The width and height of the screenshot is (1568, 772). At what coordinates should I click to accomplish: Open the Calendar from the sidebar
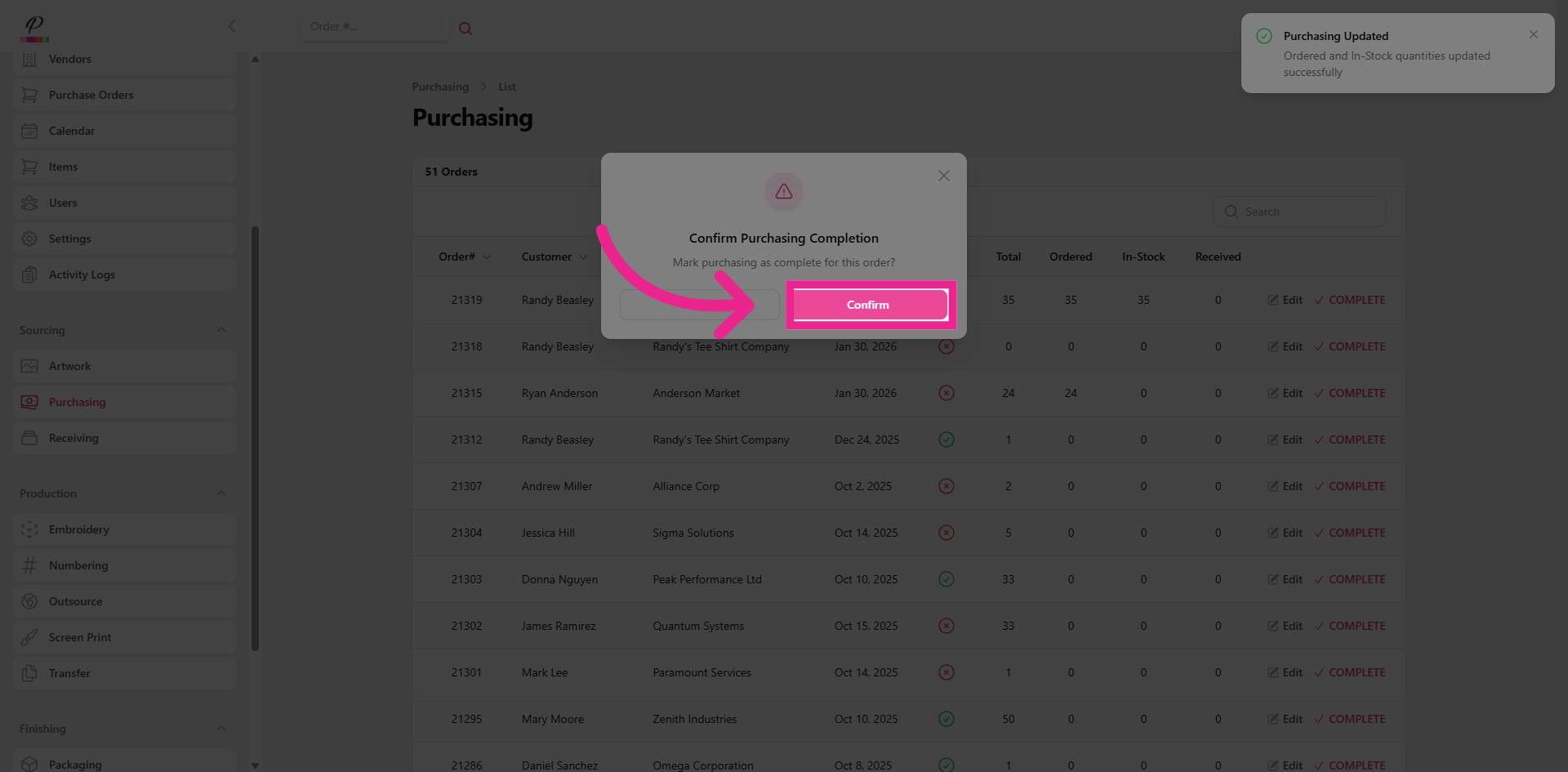[72, 131]
